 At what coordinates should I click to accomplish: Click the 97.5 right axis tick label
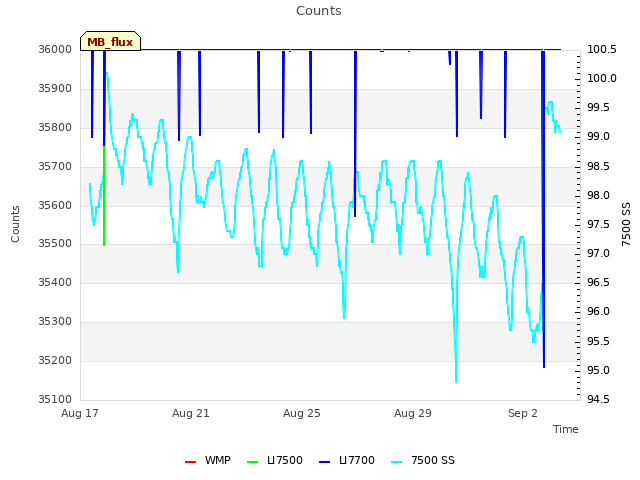pos(598,224)
